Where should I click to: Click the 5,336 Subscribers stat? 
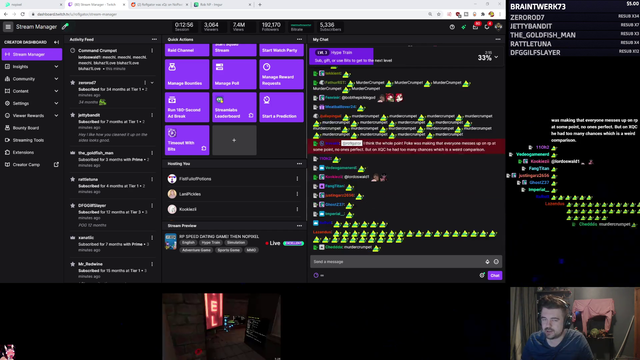(x=330, y=27)
